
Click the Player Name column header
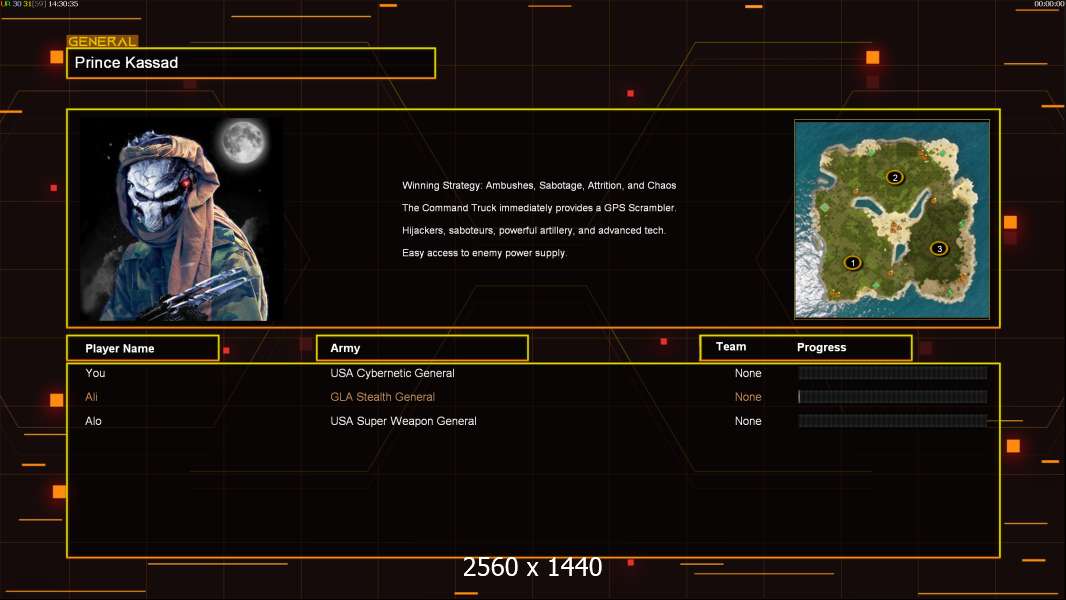click(x=143, y=348)
